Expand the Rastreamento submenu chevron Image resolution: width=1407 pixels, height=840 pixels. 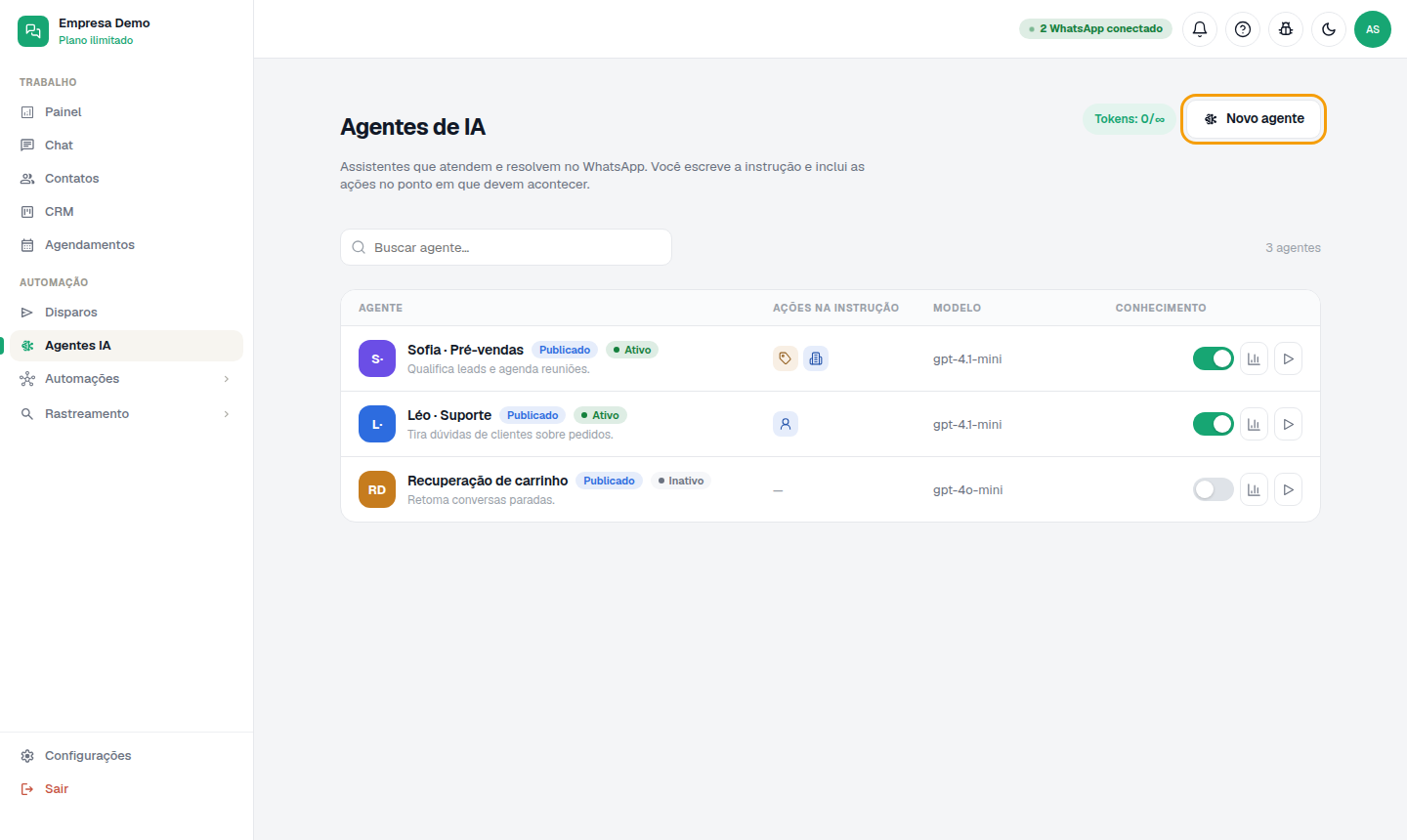(227, 414)
